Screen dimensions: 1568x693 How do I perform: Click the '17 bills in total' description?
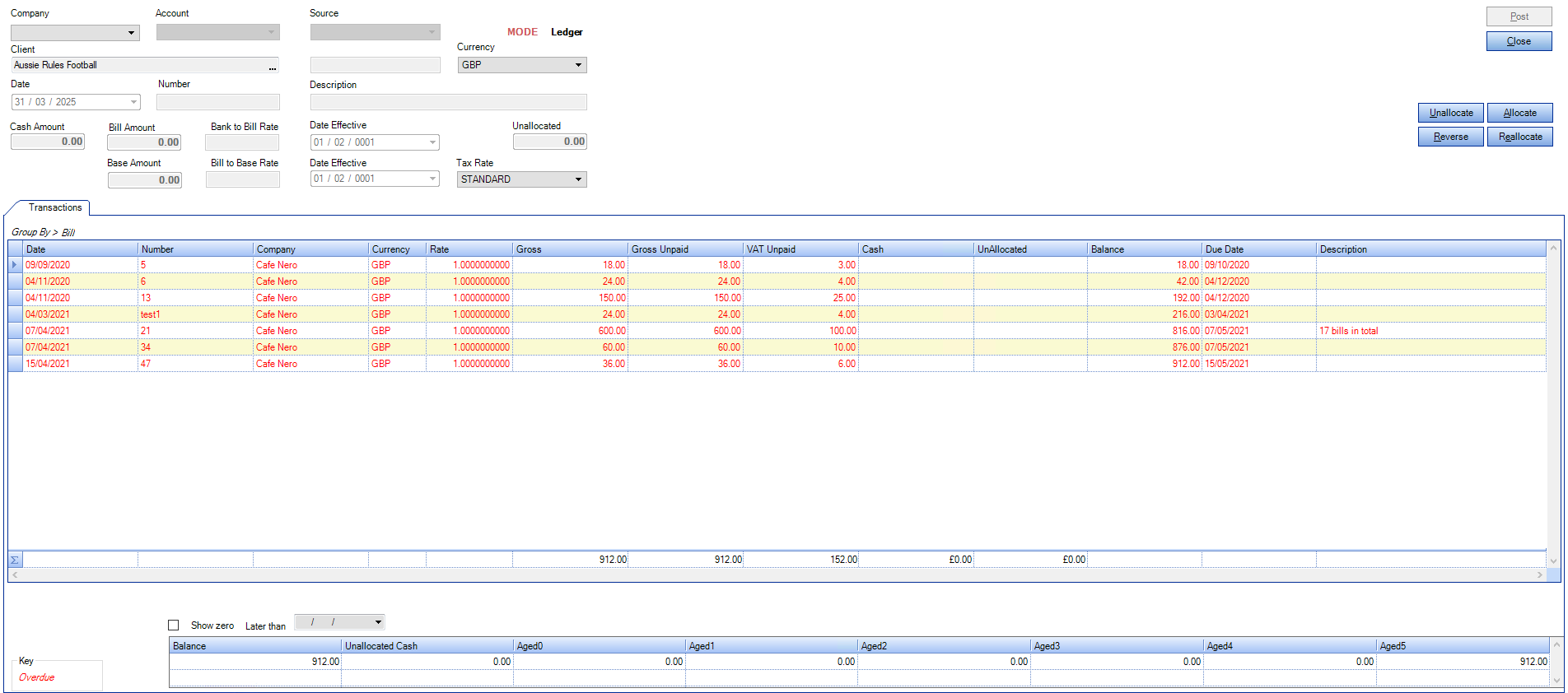[x=1348, y=331]
